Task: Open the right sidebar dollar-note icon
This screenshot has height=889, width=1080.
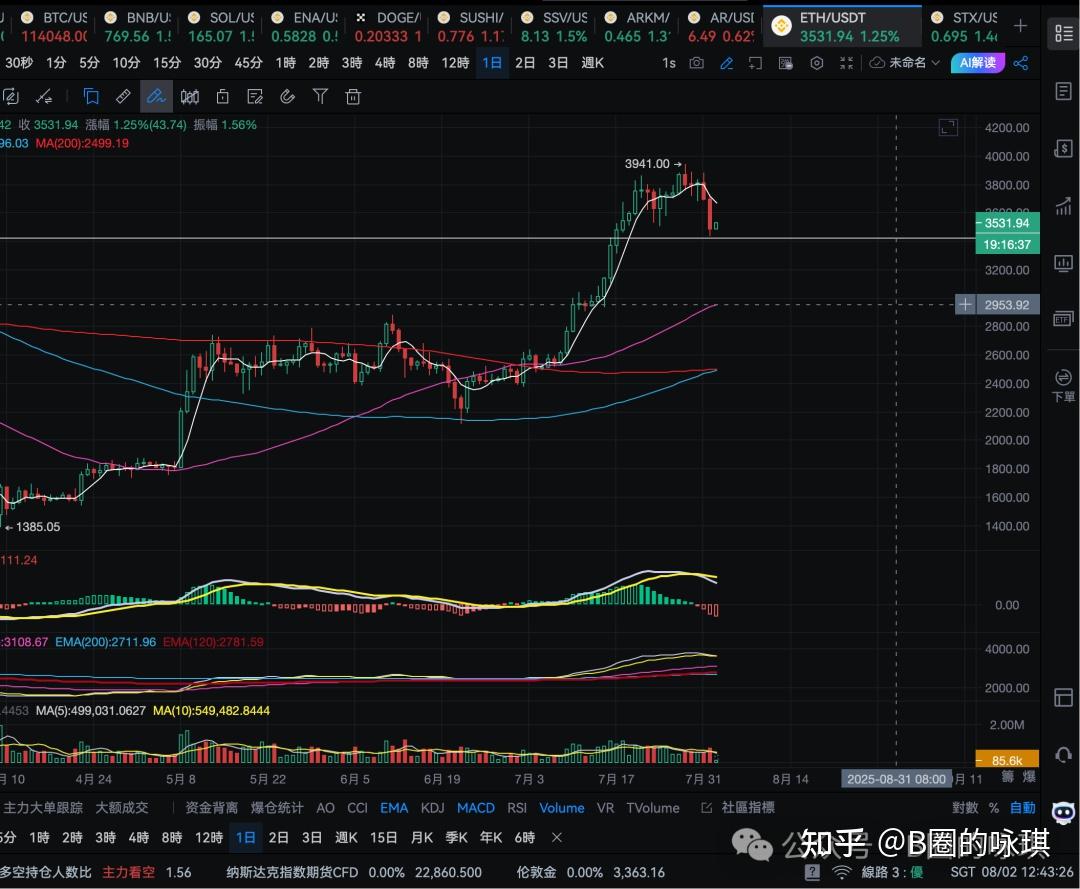Action: [1063, 148]
